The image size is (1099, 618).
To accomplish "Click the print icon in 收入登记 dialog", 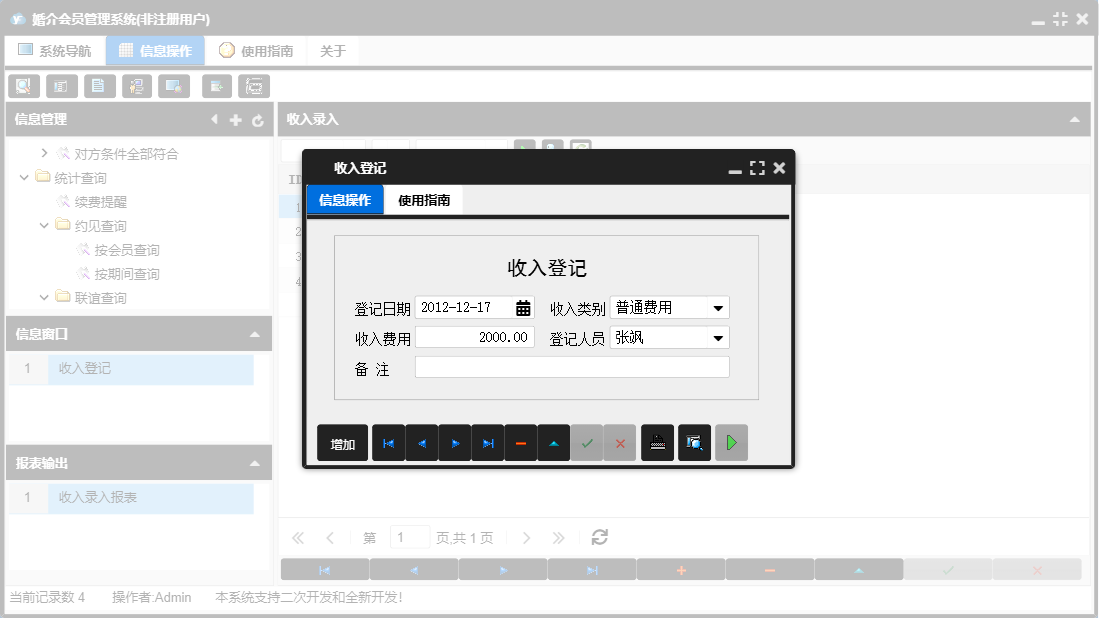I will [655, 442].
